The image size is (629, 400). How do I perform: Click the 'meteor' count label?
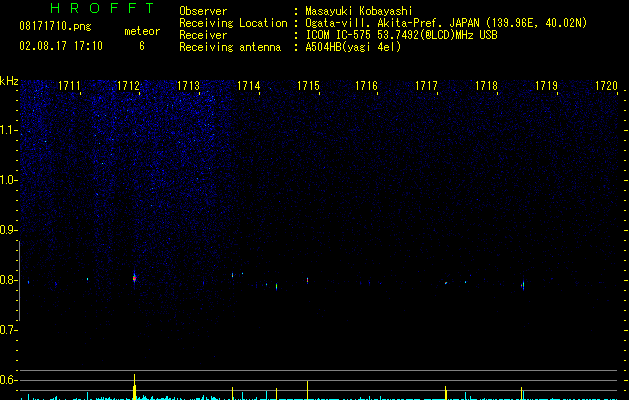(x=142, y=31)
